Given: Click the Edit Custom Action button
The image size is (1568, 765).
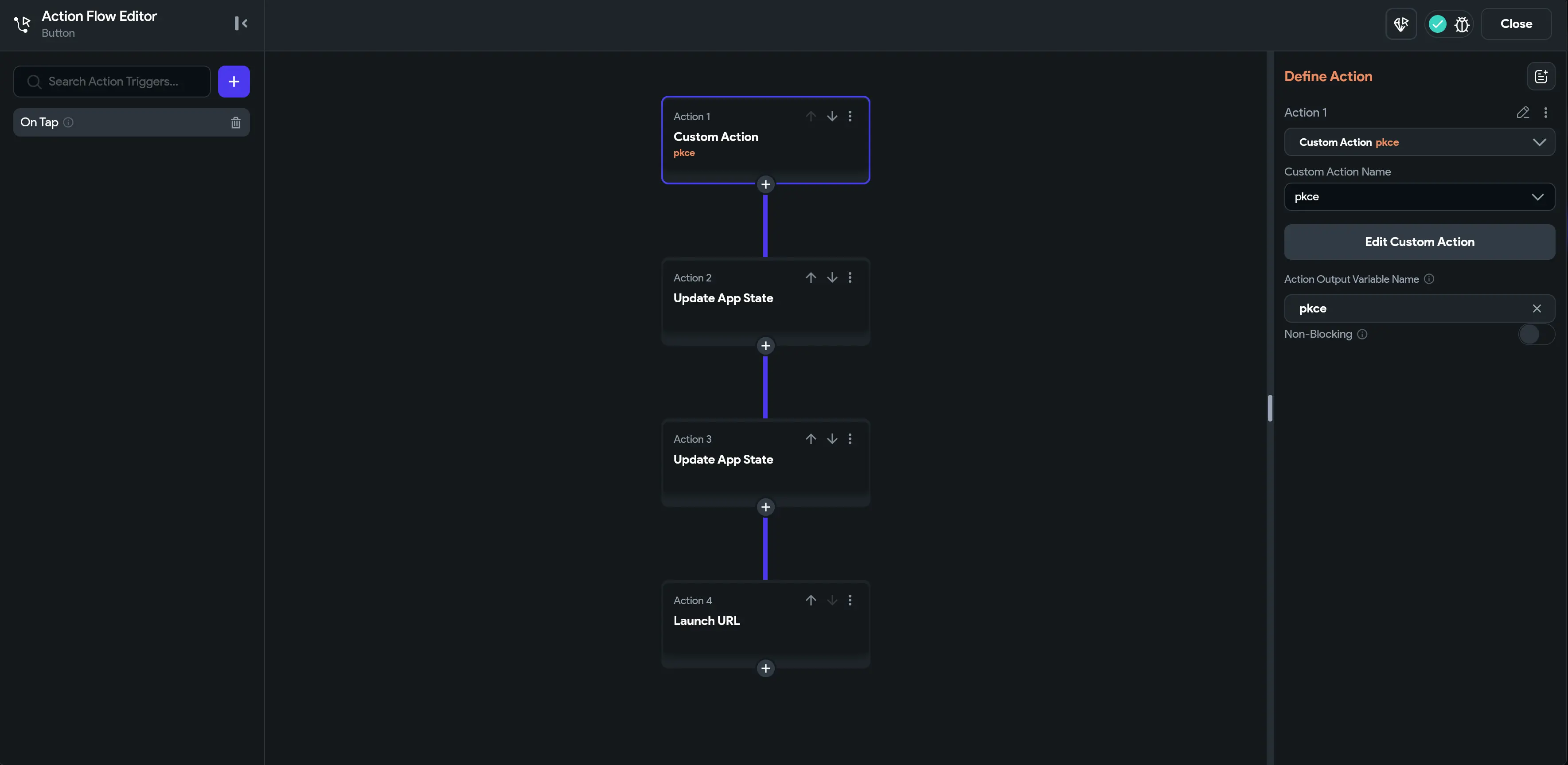Looking at the screenshot, I should pyautogui.click(x=1419, y=242).
